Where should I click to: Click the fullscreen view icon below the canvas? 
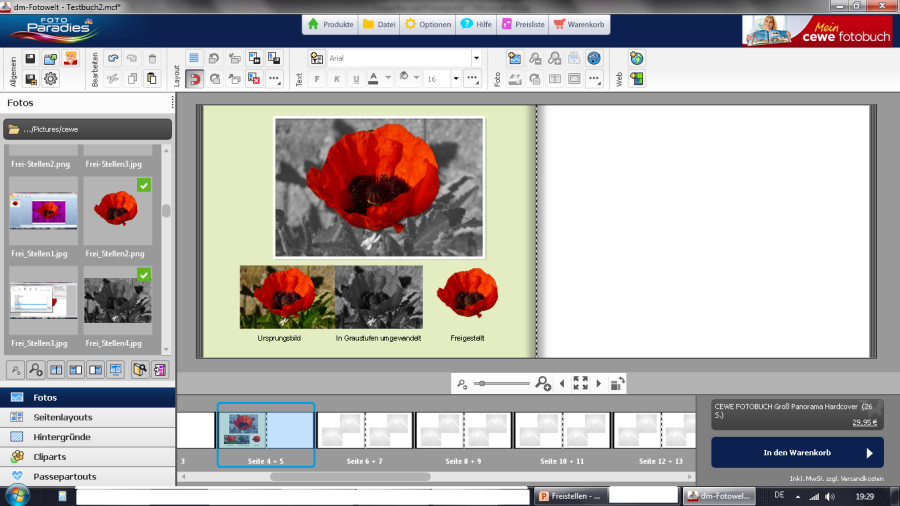click(x=580, y=383)
